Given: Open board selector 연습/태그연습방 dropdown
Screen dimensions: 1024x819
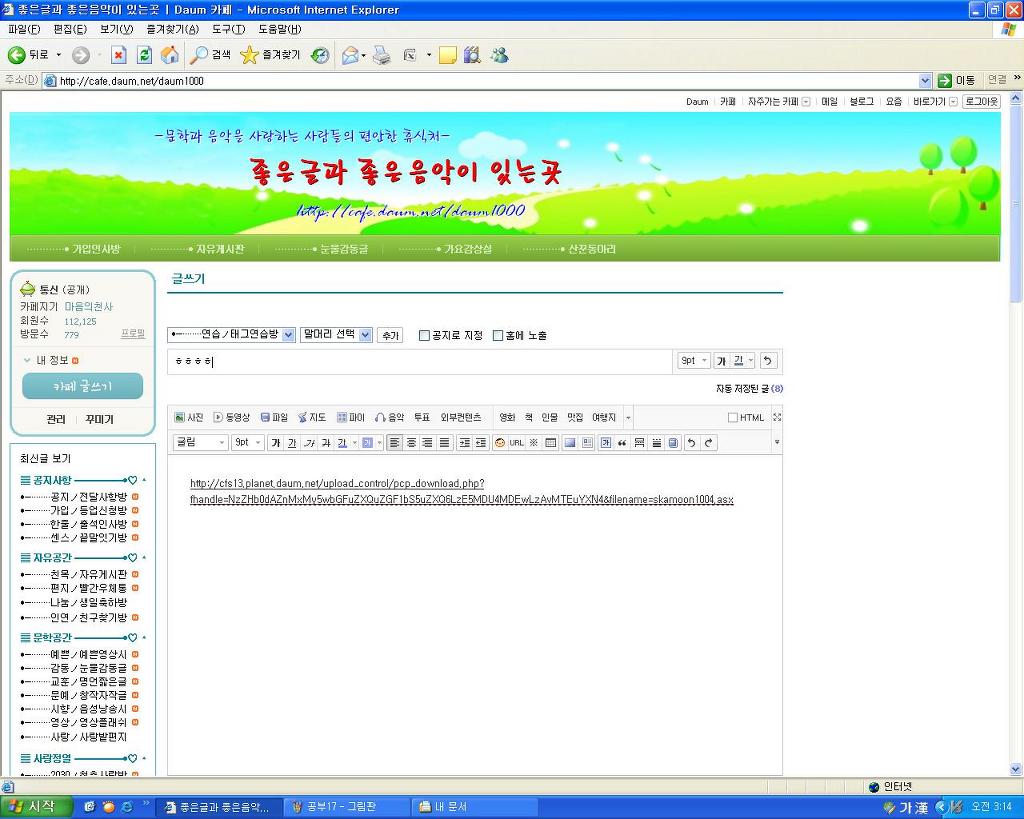Looking at the screenshot, I should pyautogui.click(x=231, y=334).
